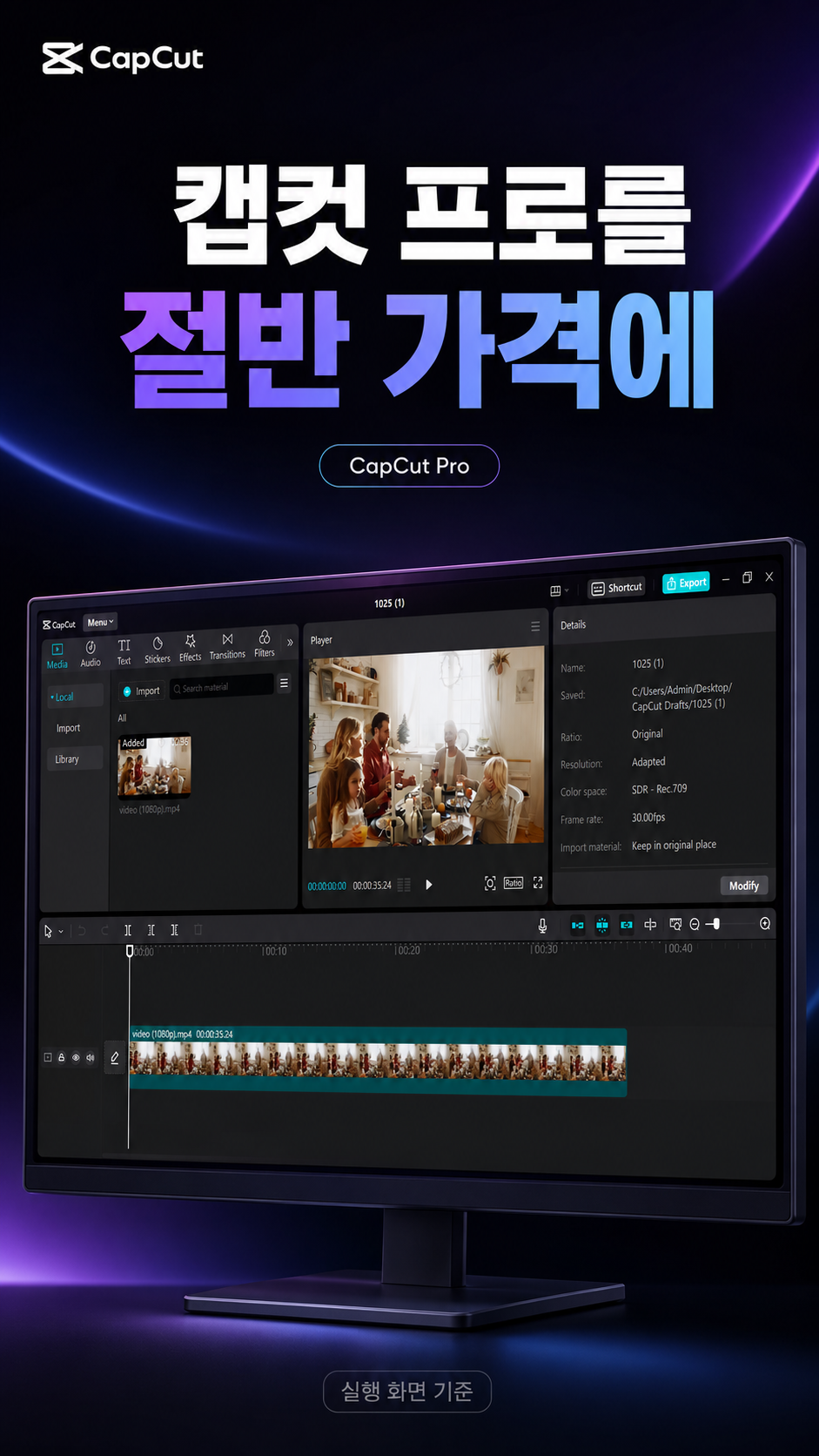Click the Delete right split icon
Screen dimensions: 819x1456
click(174, 930)
